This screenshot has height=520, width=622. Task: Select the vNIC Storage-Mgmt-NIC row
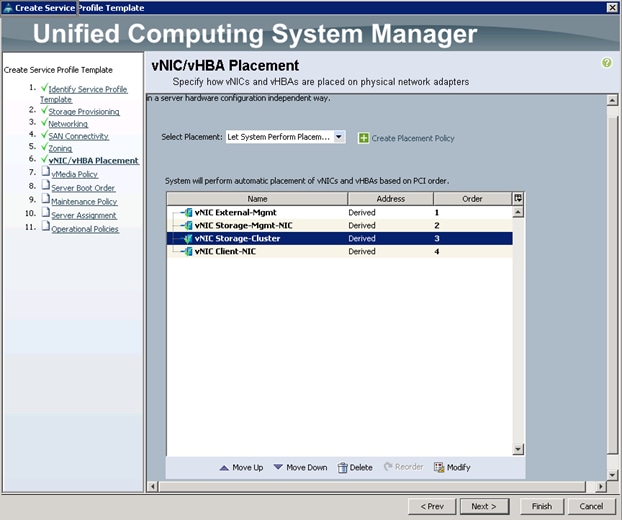pos(340,226)
